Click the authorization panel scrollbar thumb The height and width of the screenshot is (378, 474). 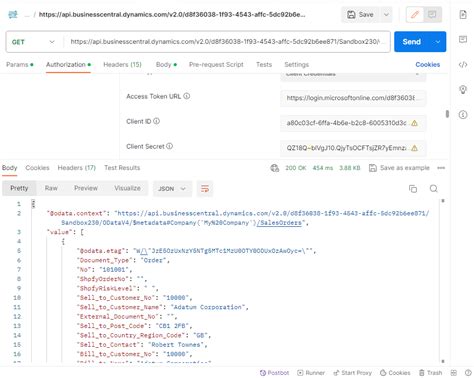[447, 114]
